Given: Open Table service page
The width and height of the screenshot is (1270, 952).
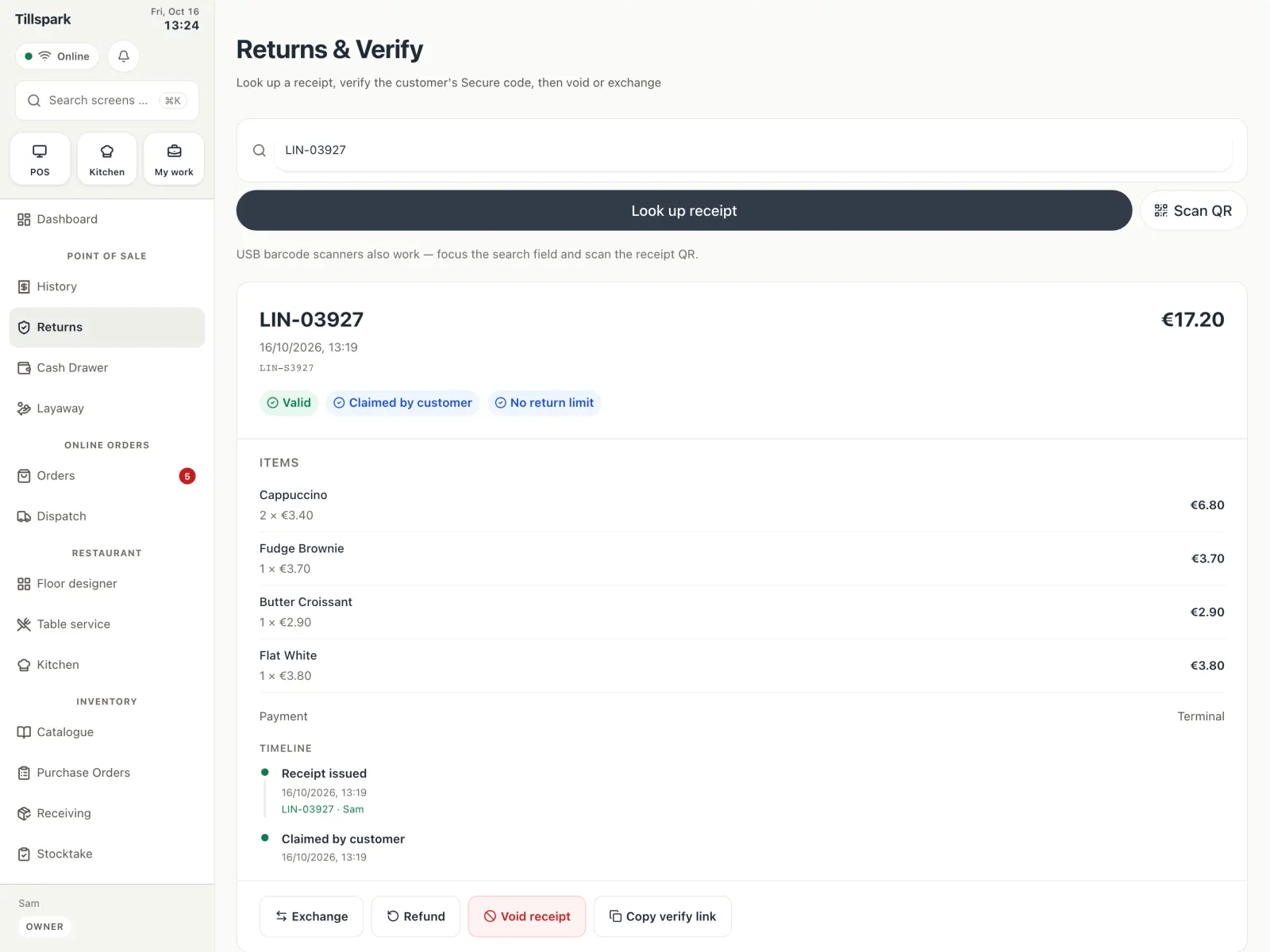Looking at the screenshot, I should (107, 624).
